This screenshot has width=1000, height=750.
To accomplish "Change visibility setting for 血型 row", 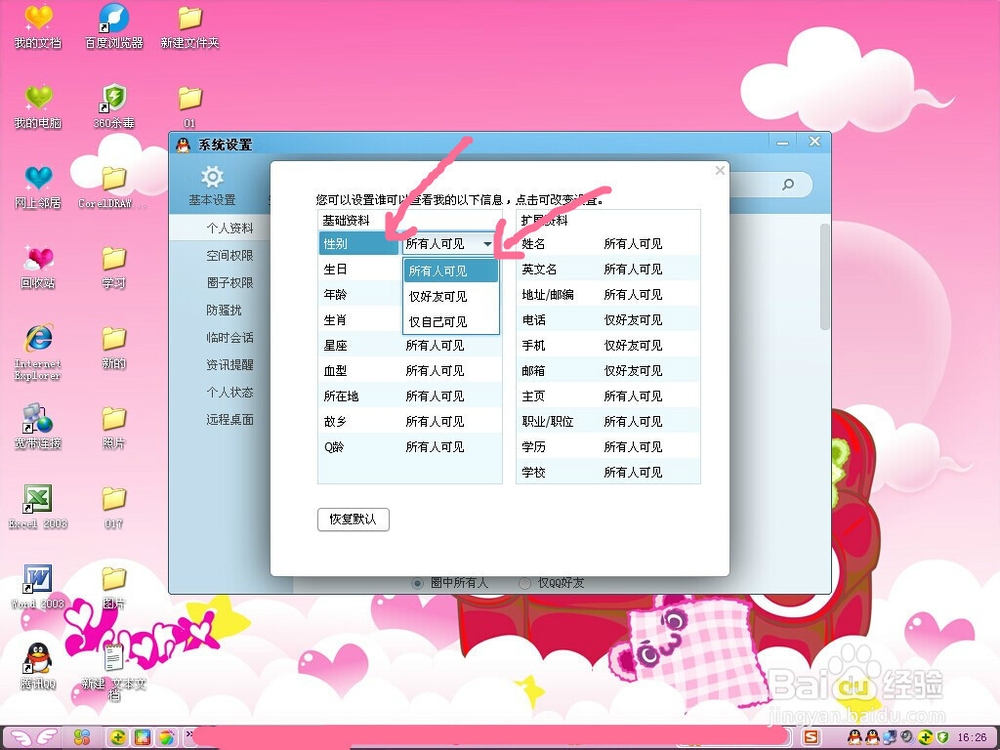I will [x=435, y=371].
